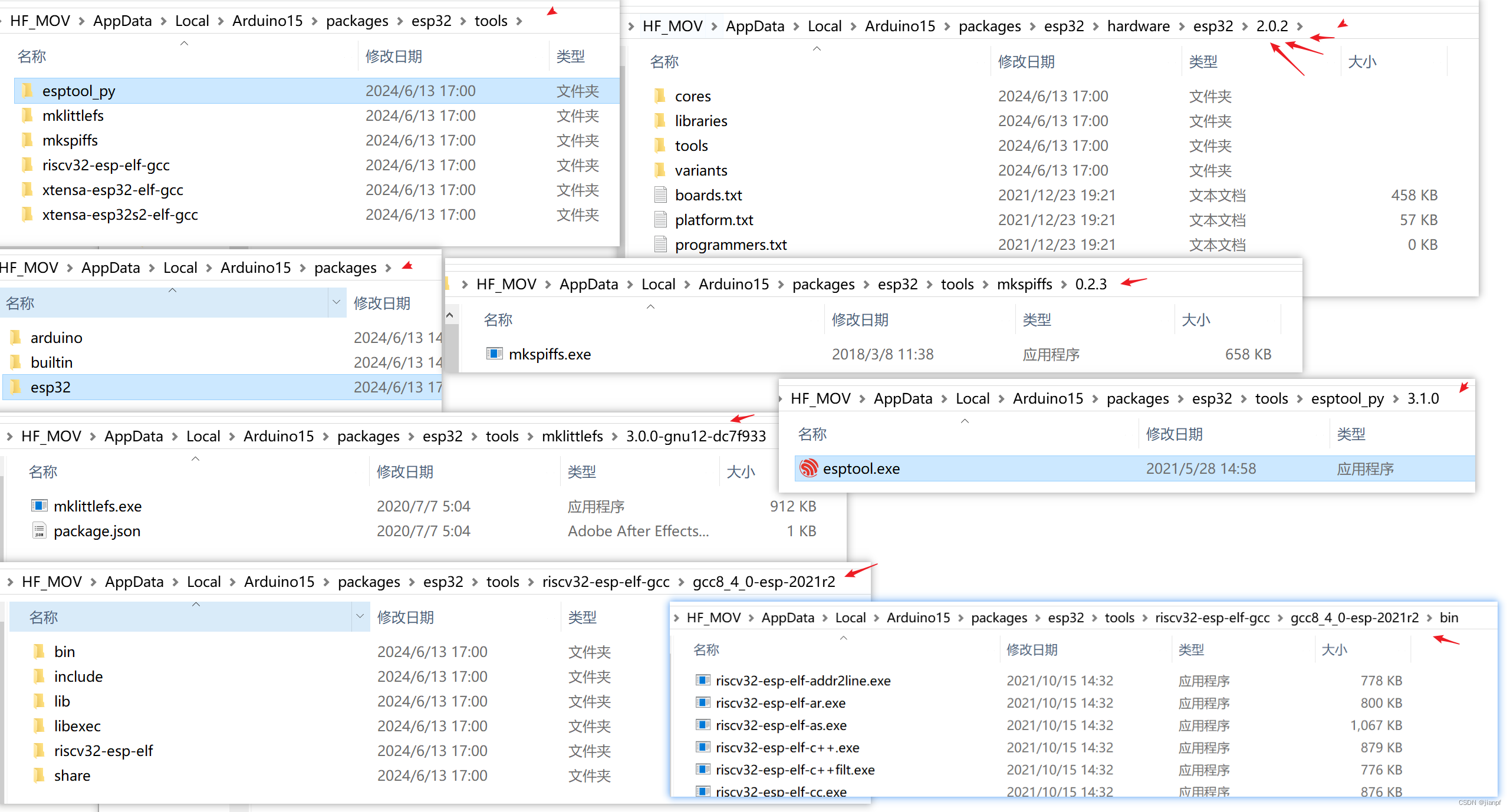
Task: Click the mkspiffs.exe application icon
Action: pos(494,354)
